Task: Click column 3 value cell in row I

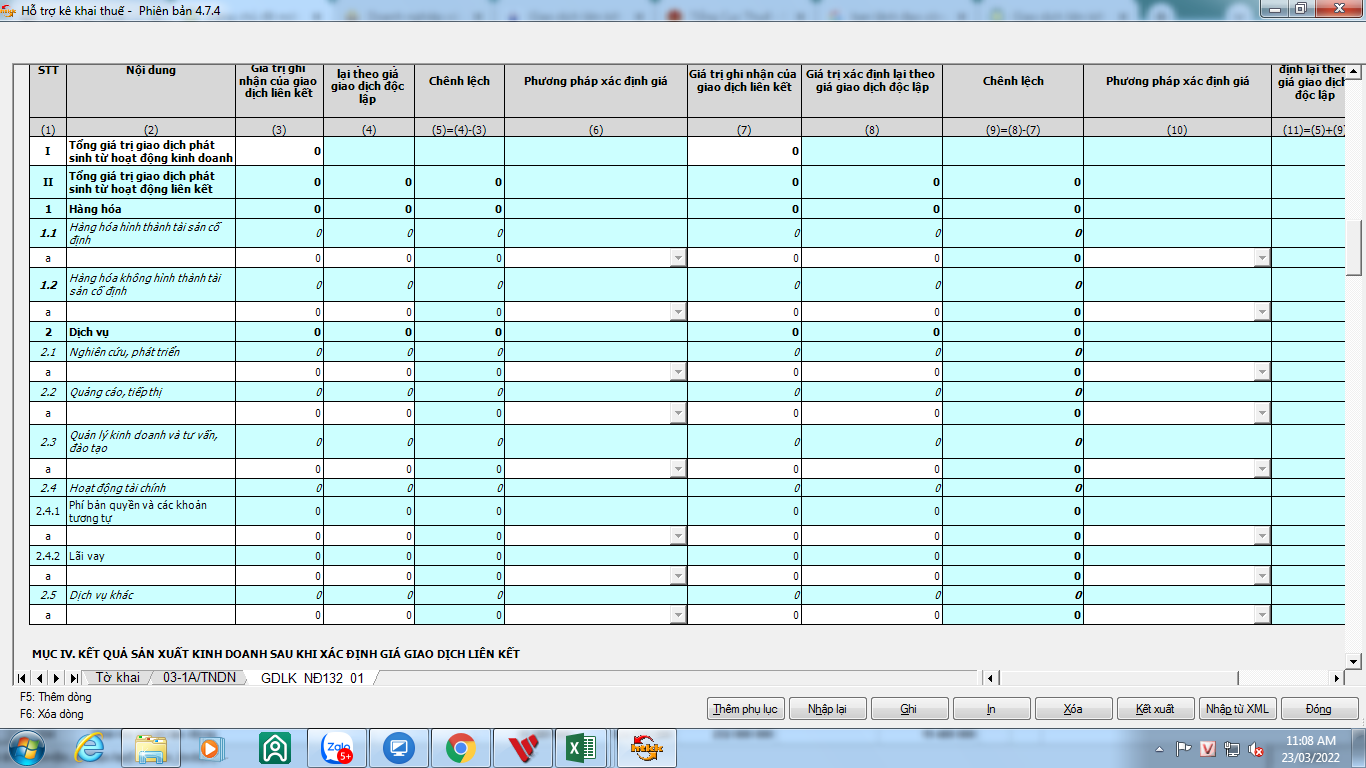Action: 279,151
